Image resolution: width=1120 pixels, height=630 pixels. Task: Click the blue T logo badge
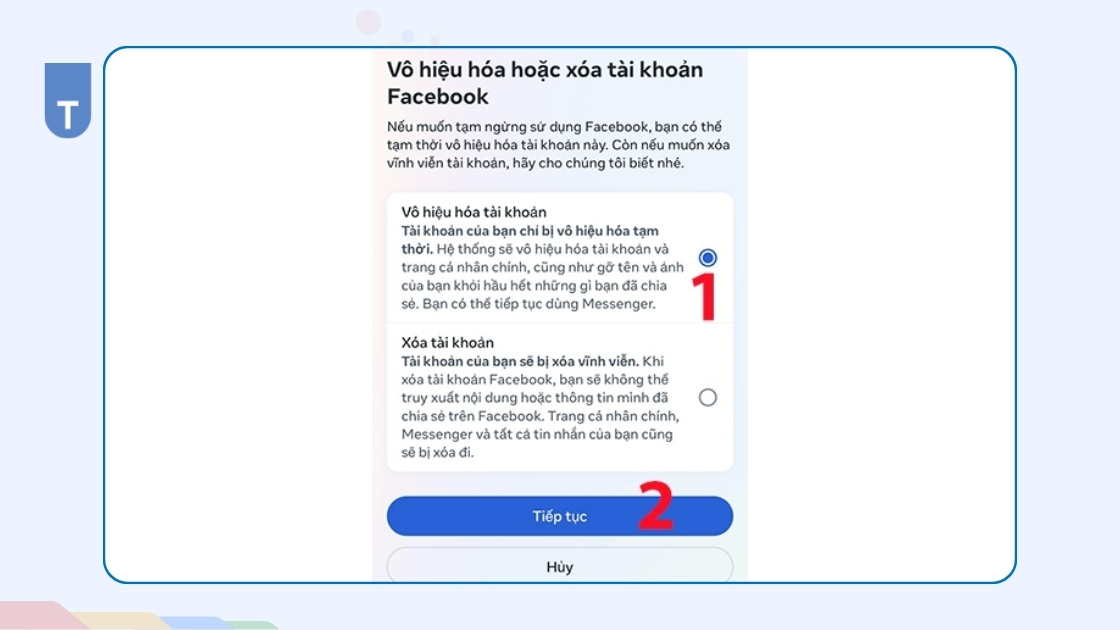68,100
